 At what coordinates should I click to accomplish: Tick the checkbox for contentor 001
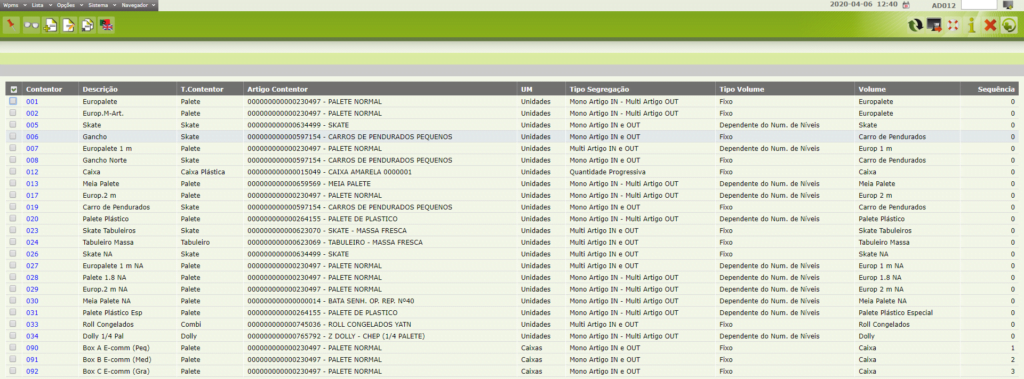(13, 101)
